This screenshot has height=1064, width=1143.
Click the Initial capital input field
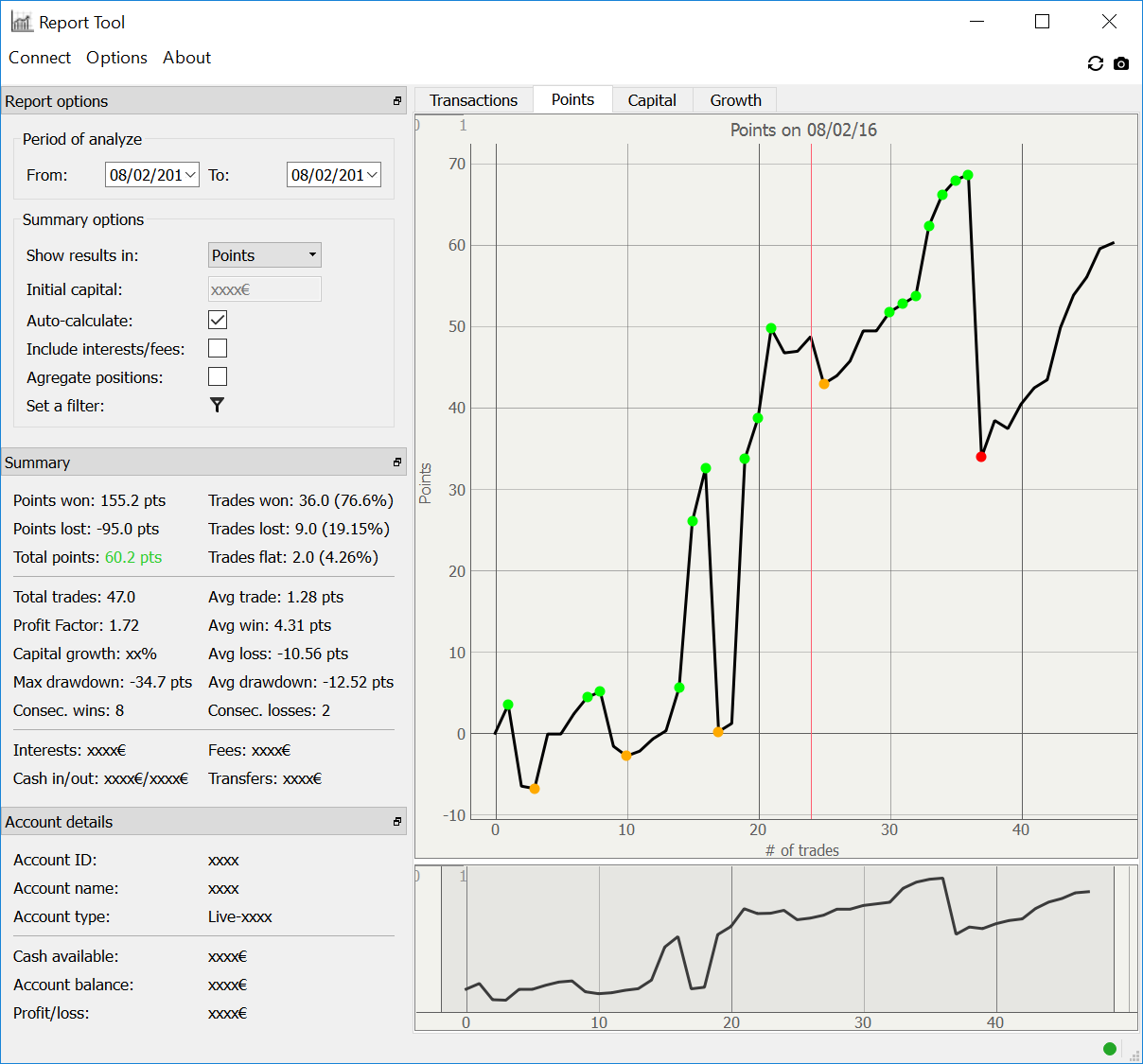[265, 289]
